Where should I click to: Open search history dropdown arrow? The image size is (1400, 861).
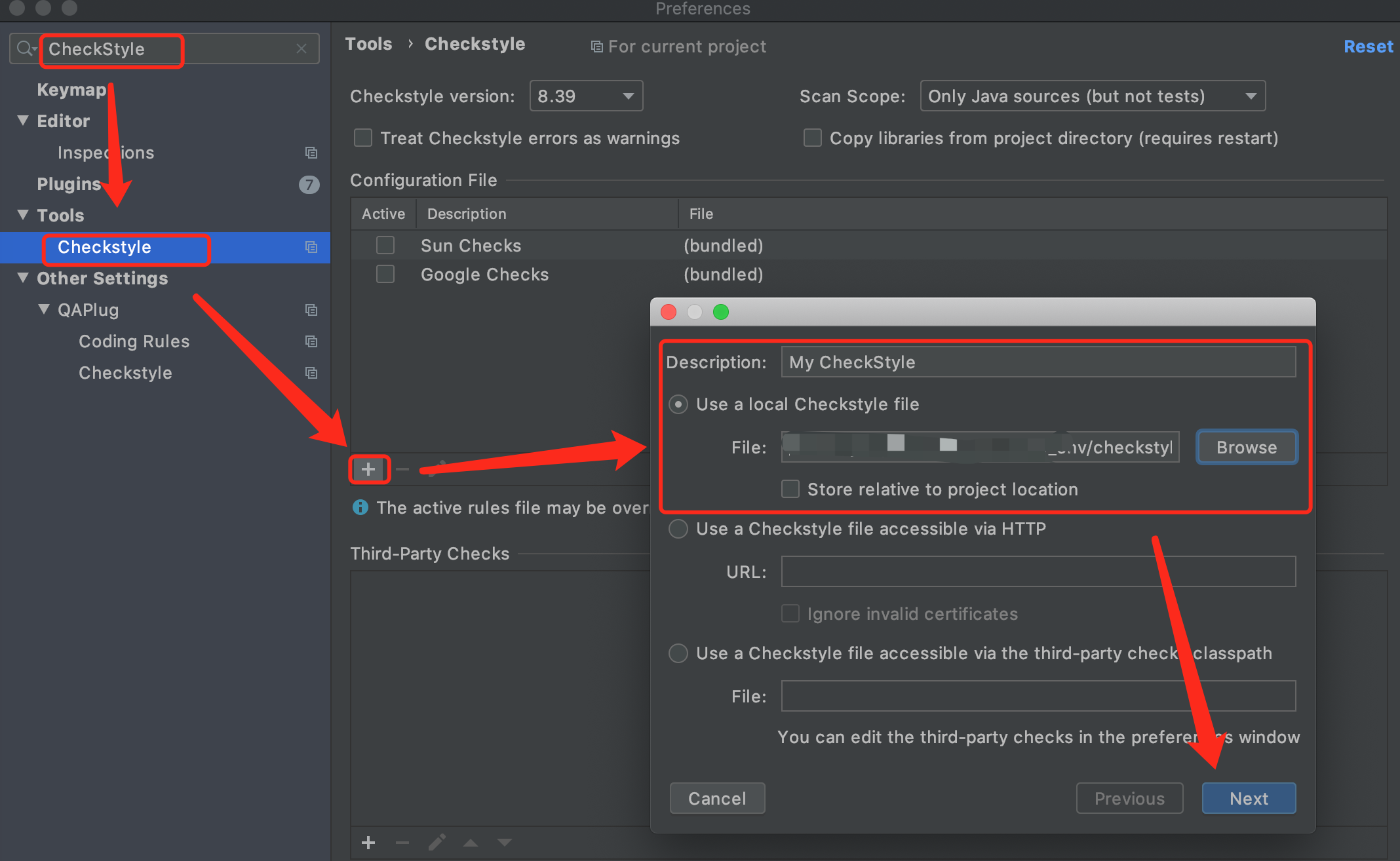(35, 50)
